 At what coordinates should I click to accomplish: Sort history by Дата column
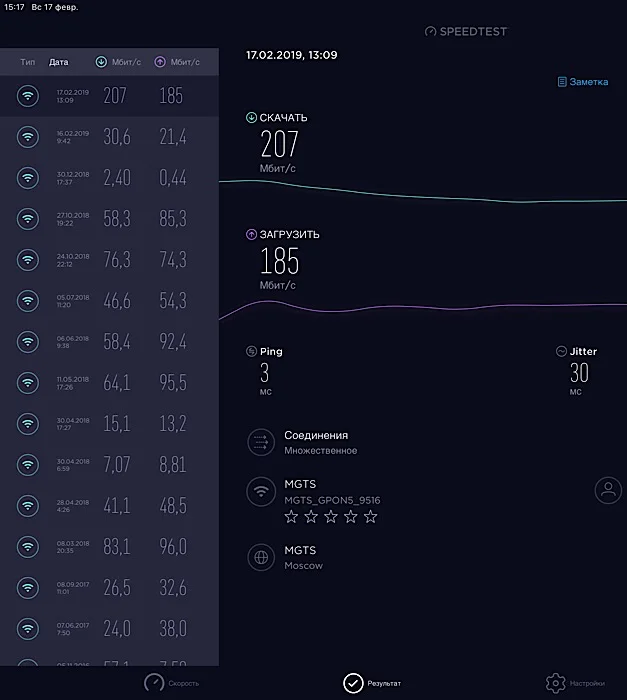(59, 62)
